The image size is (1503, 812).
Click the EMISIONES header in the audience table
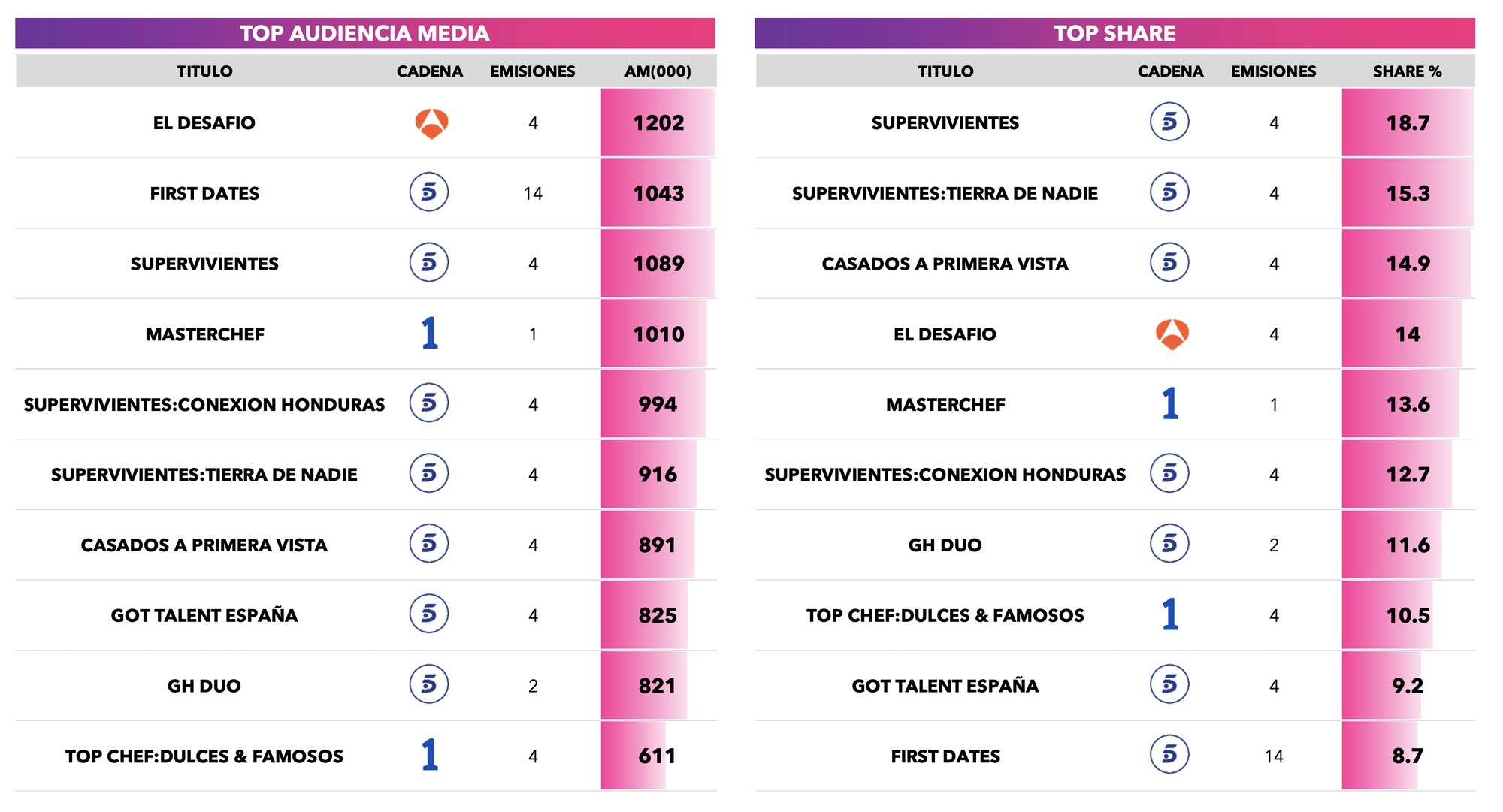532,71
